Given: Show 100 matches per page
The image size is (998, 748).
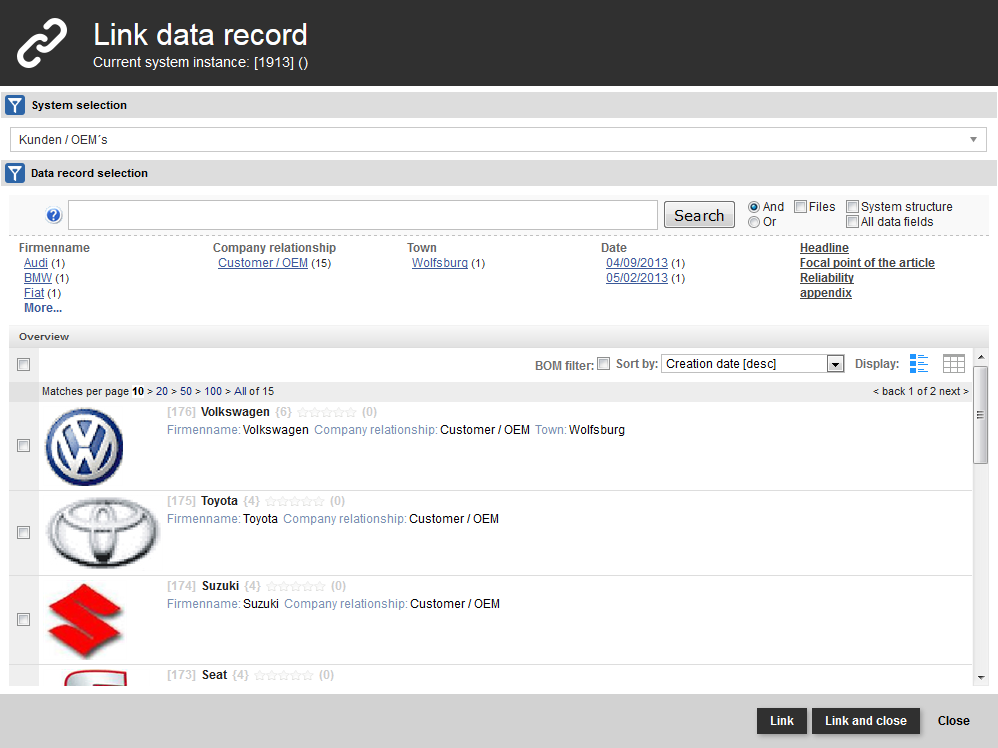Looking at the screenshot, I should tap(213, 392).
